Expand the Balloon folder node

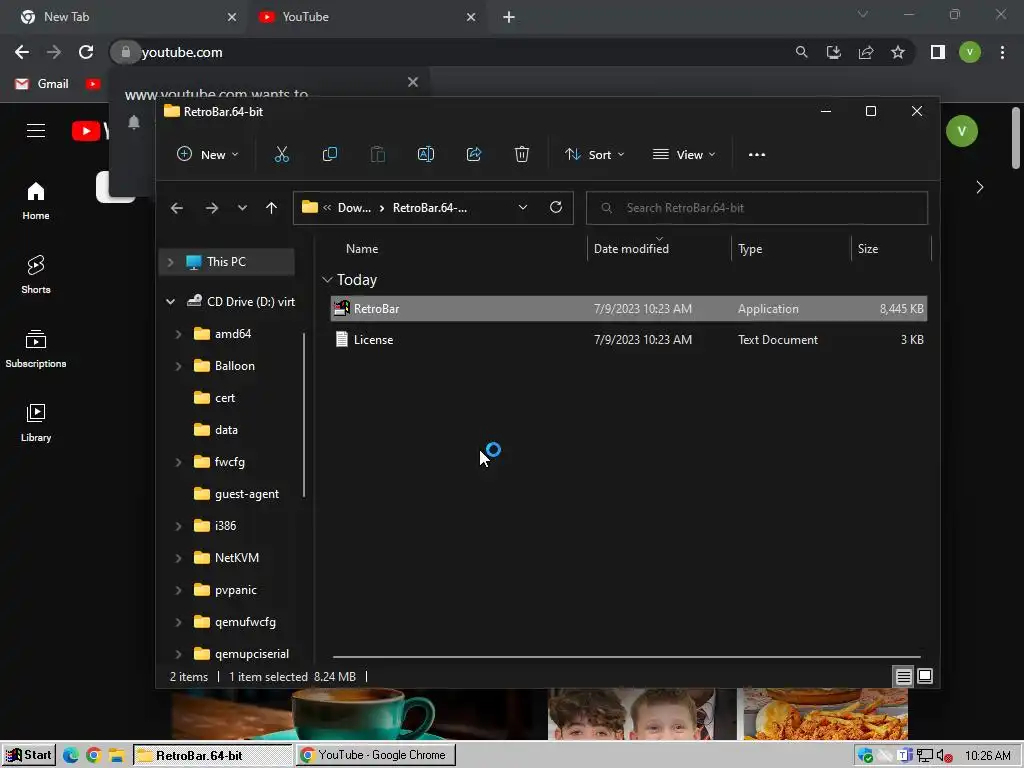178,366
